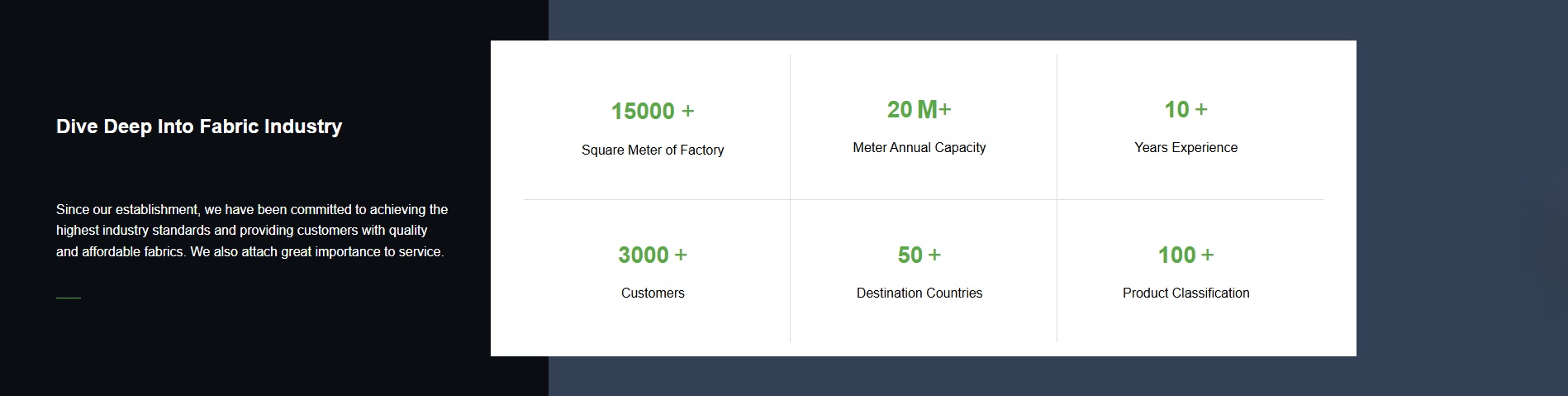The width and height of the screenshot is (1568, 396).
Task: Click the '3000 +' statistic
Action: [653, 255]
